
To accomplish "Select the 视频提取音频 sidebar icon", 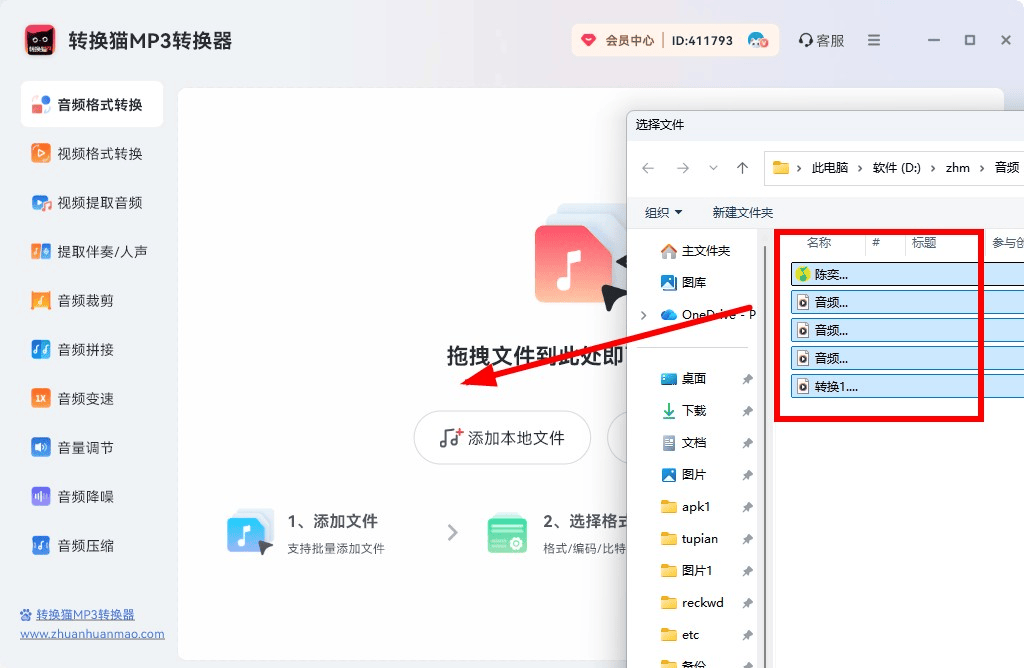I will coord(41,203).
